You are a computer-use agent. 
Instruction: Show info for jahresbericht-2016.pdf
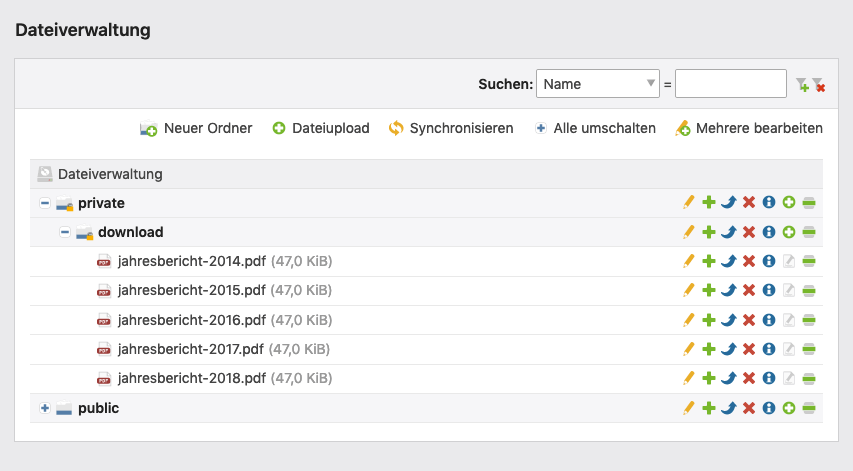pos(769,320)
